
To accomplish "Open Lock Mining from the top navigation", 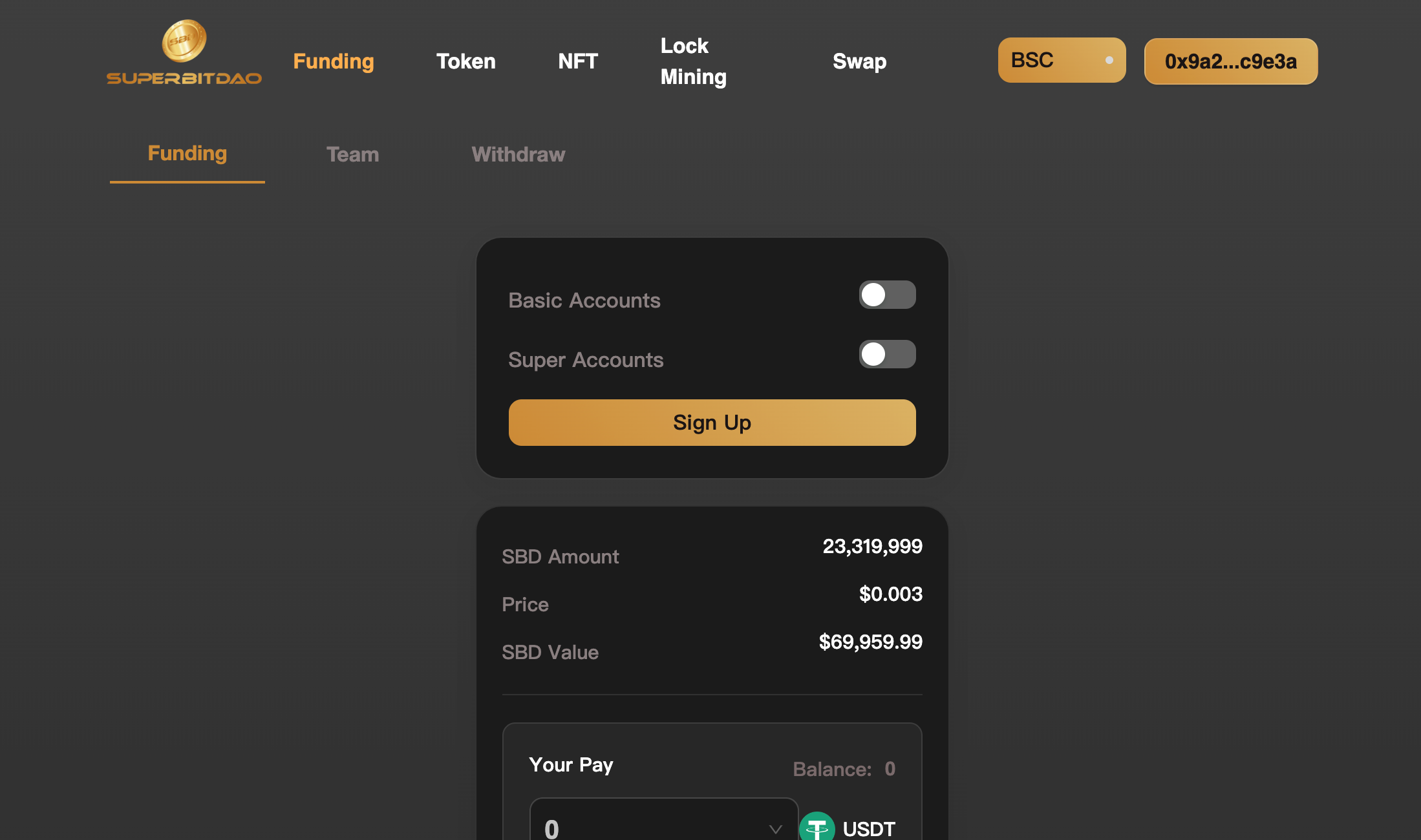I will pyautogui.click(x=693, y=61).
